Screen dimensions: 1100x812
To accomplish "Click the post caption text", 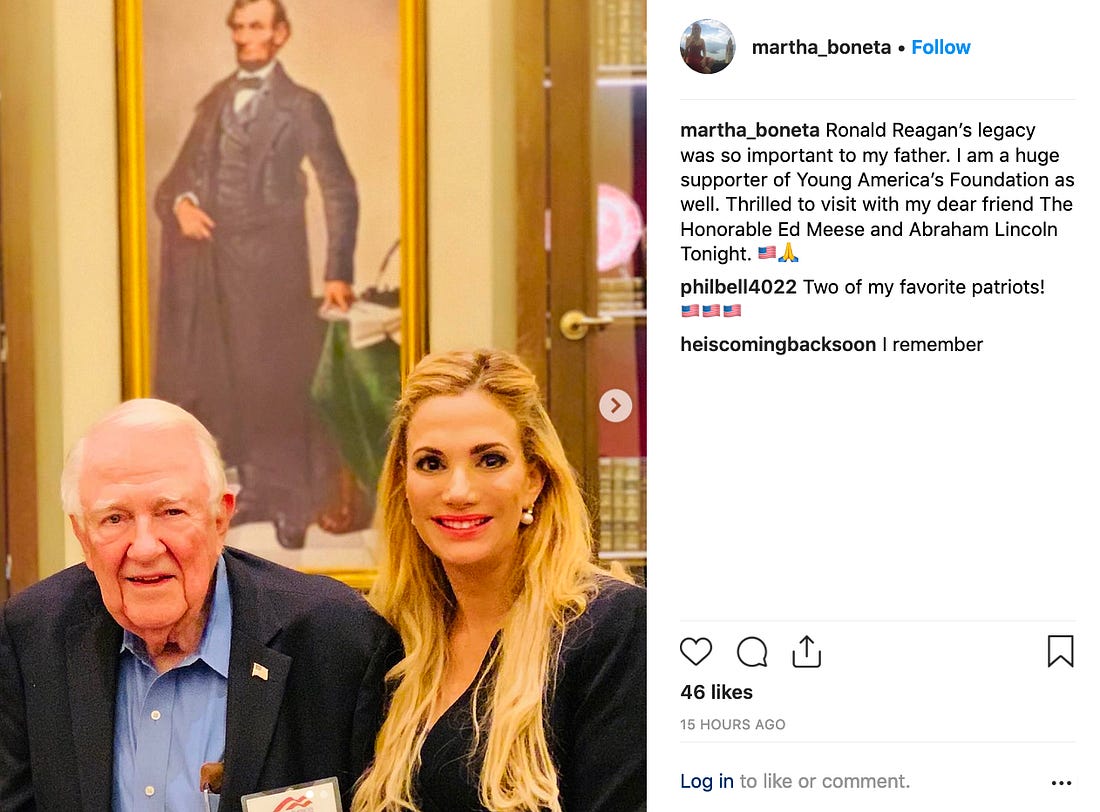I will pyautogui.click(x=877, y=192).
